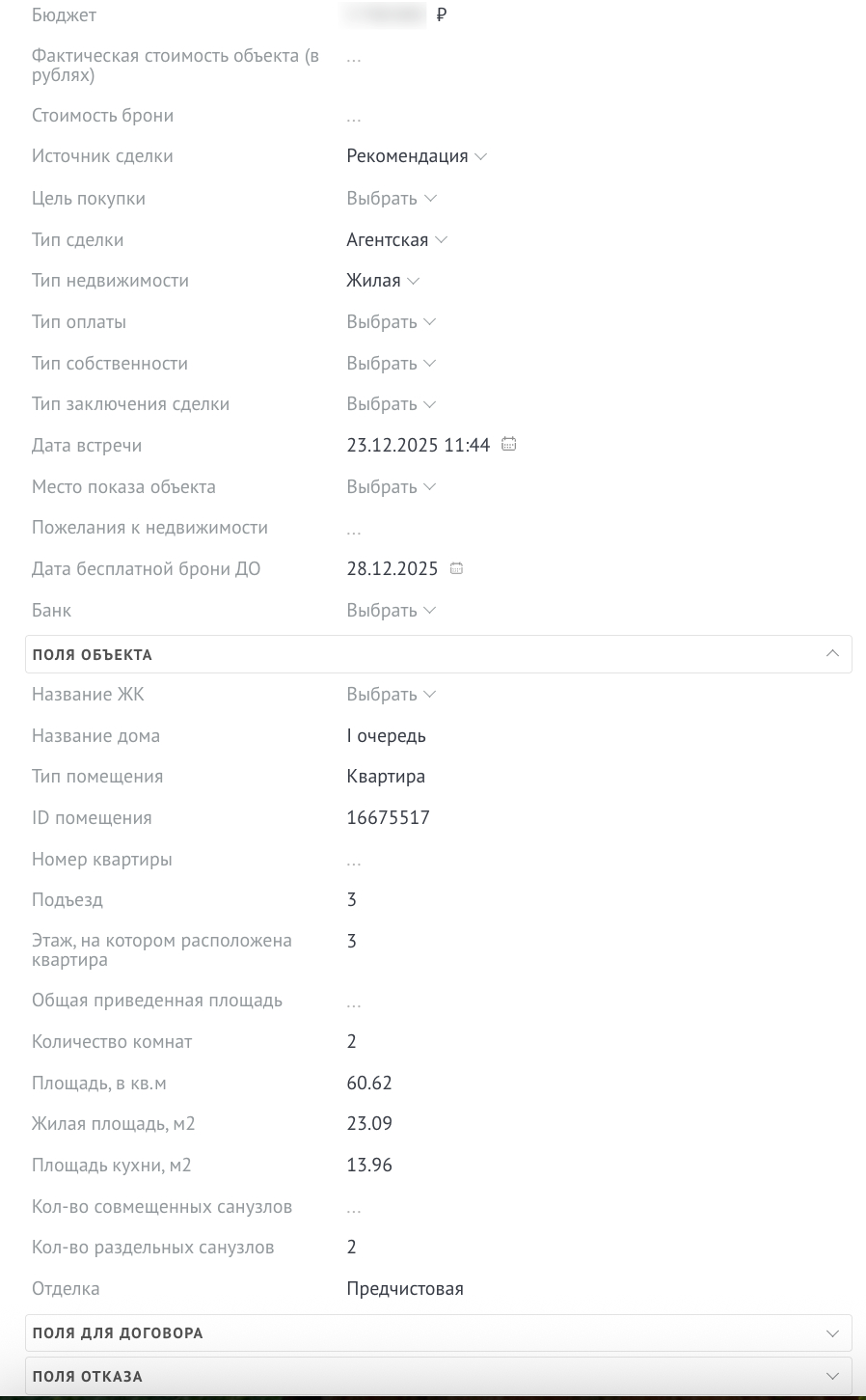Open calendar icon for Дата бесплатной брони ДО
The height and width of the screenshot is (1400, 866).
tap(457, 568)
